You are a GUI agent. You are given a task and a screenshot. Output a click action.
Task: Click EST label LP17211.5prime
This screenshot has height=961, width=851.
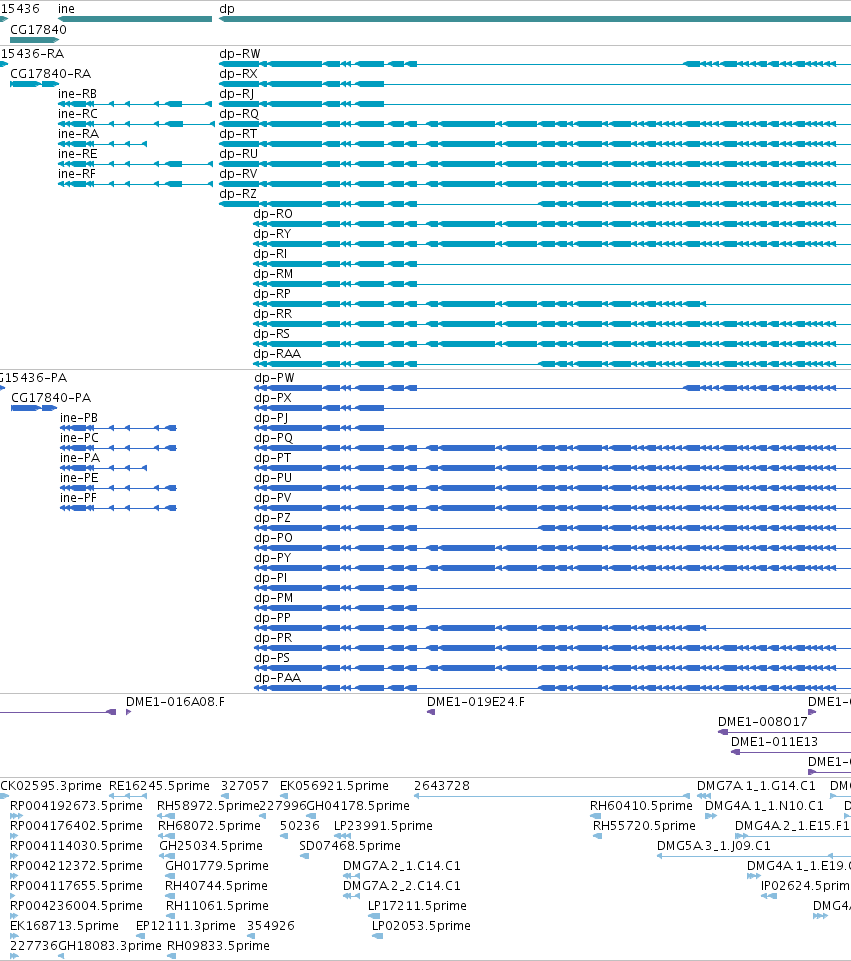417,906
